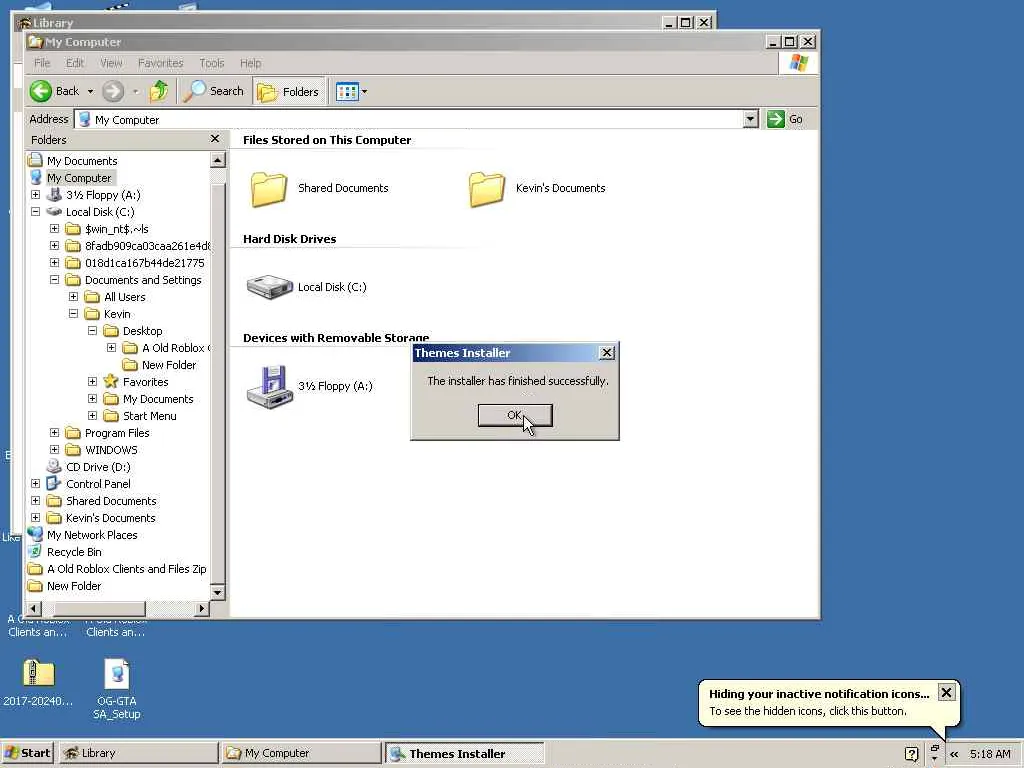This screenshot has width=1024, height=768.
Task: Show hidden tray icons chevron
Action: pos(954,754)
